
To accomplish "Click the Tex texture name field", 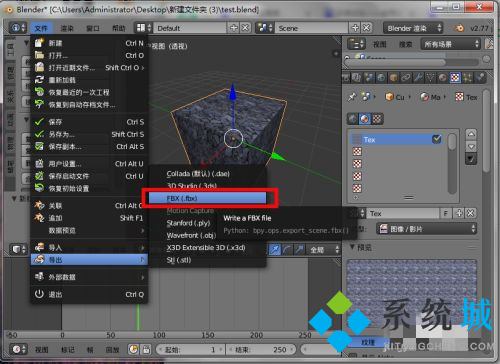I will point(403,213).
